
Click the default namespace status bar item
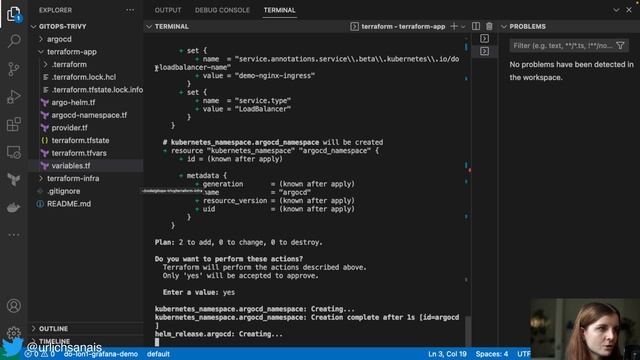pyautogui.click(x=158, y=354)
